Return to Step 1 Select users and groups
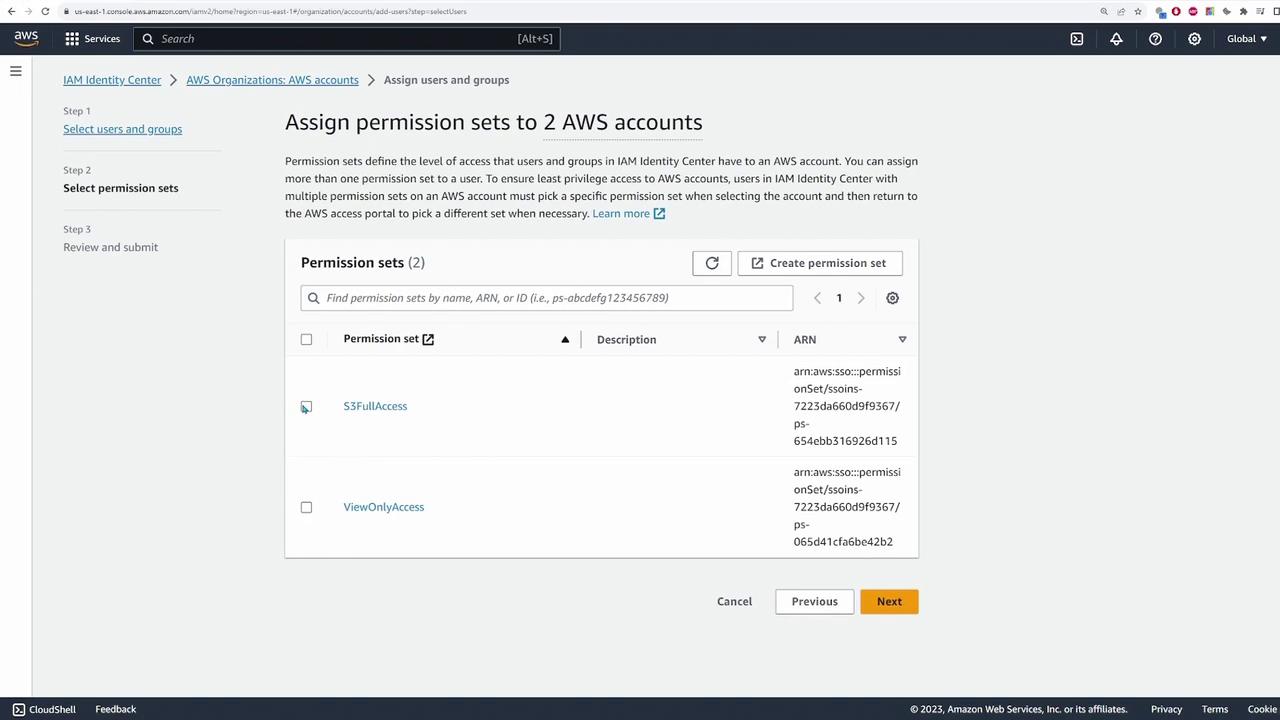The width and height of the screenshot is (1280, 720). [x=122, y=129]
